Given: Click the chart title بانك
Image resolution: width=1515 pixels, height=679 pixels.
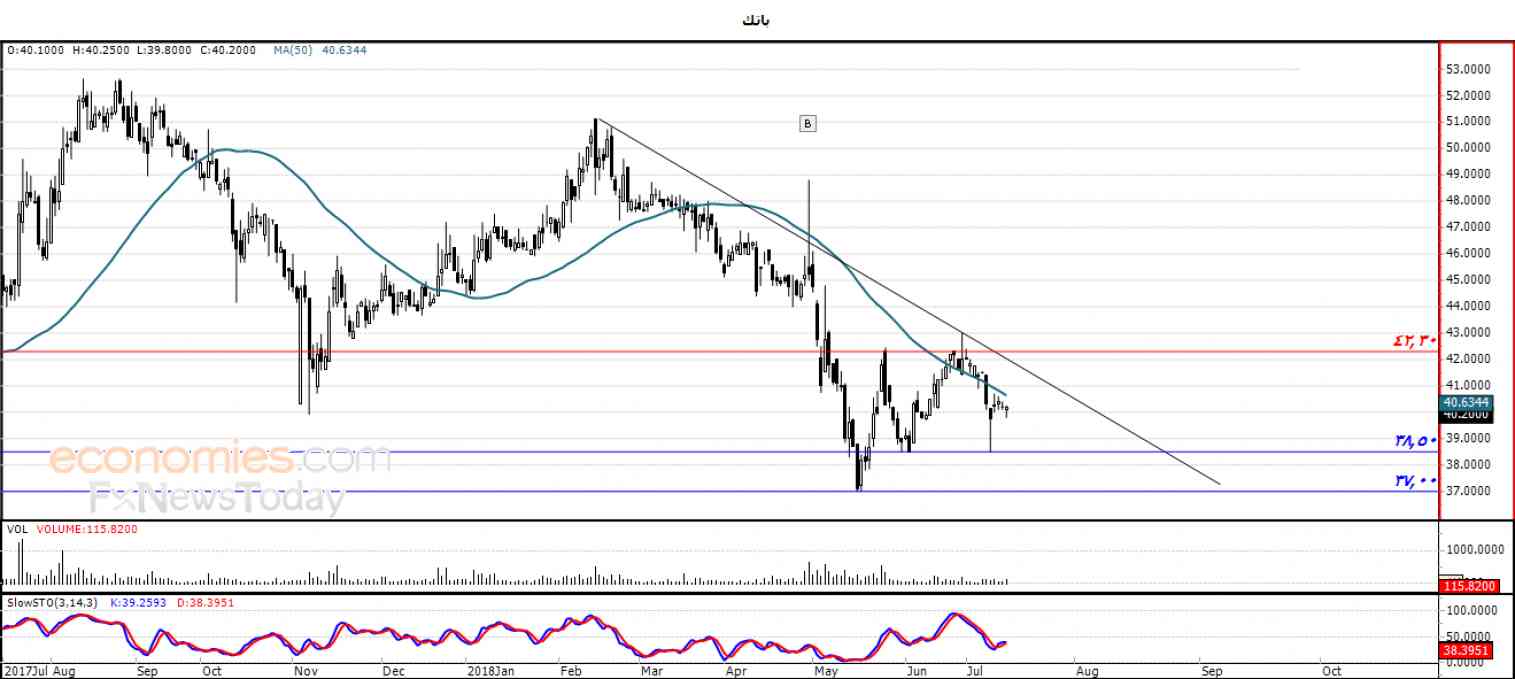Looking at the screenshot, I should 756,20.
